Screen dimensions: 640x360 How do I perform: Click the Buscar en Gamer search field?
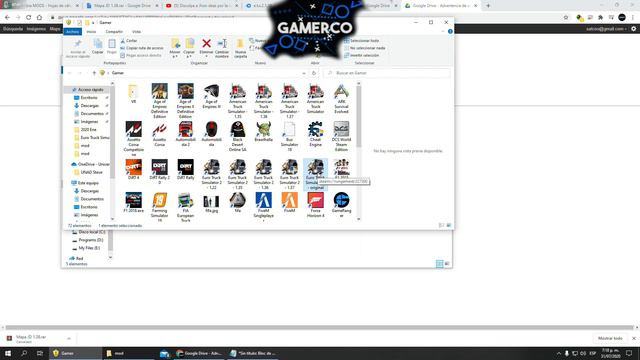[x=387, y=73]
